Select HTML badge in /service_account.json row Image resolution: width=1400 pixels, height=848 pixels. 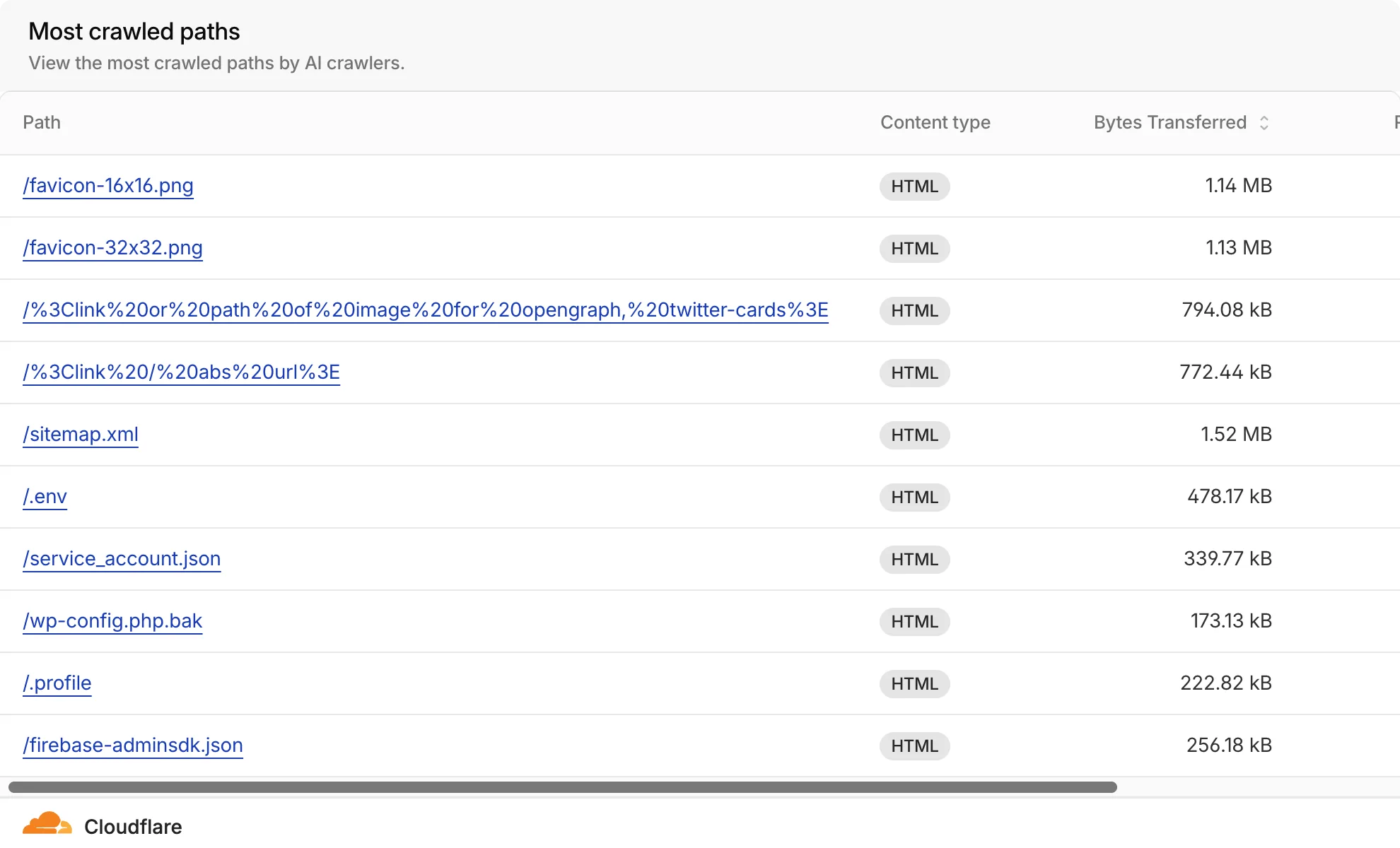pyautogui.click(x=915, y=560)
